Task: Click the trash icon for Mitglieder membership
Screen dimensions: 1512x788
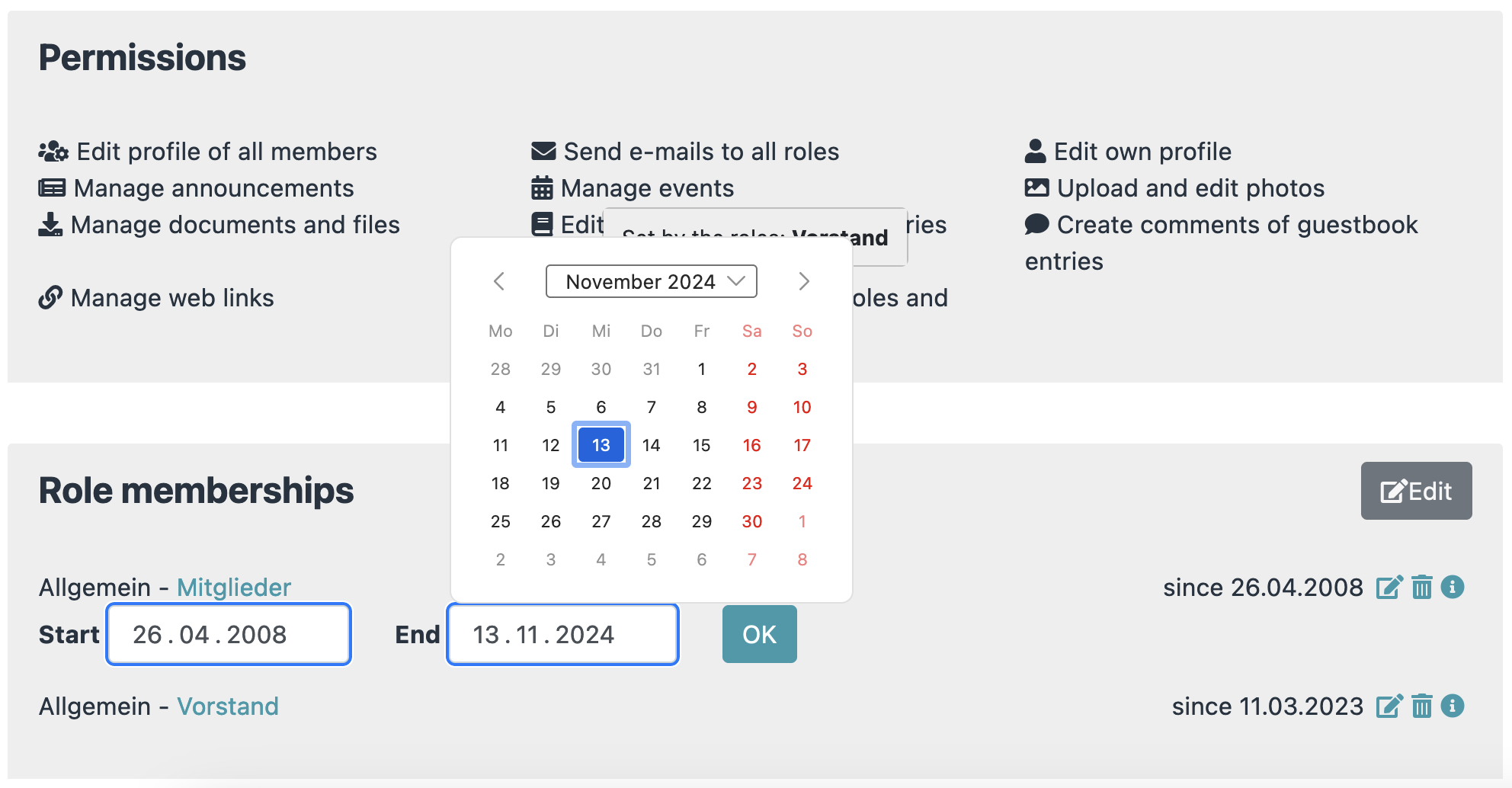Action: [1421, 588]
